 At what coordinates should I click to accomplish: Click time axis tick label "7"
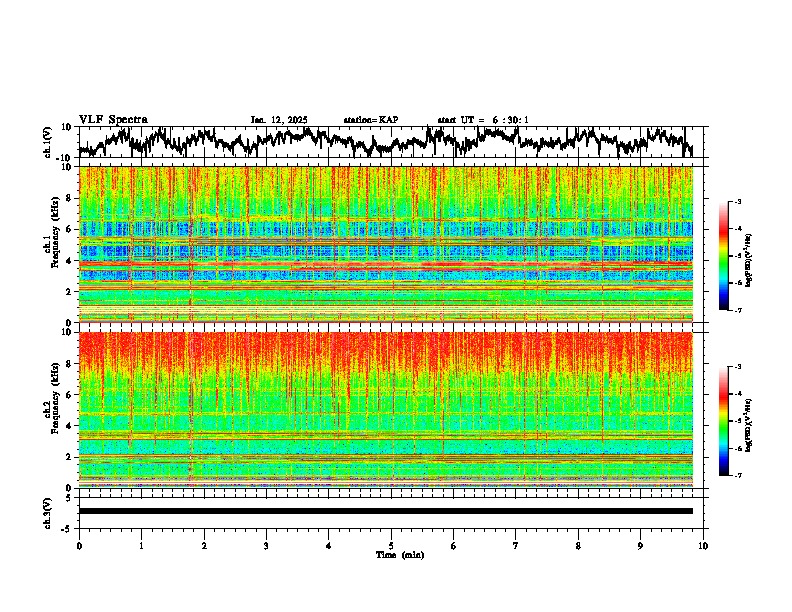tap(516, 546)
